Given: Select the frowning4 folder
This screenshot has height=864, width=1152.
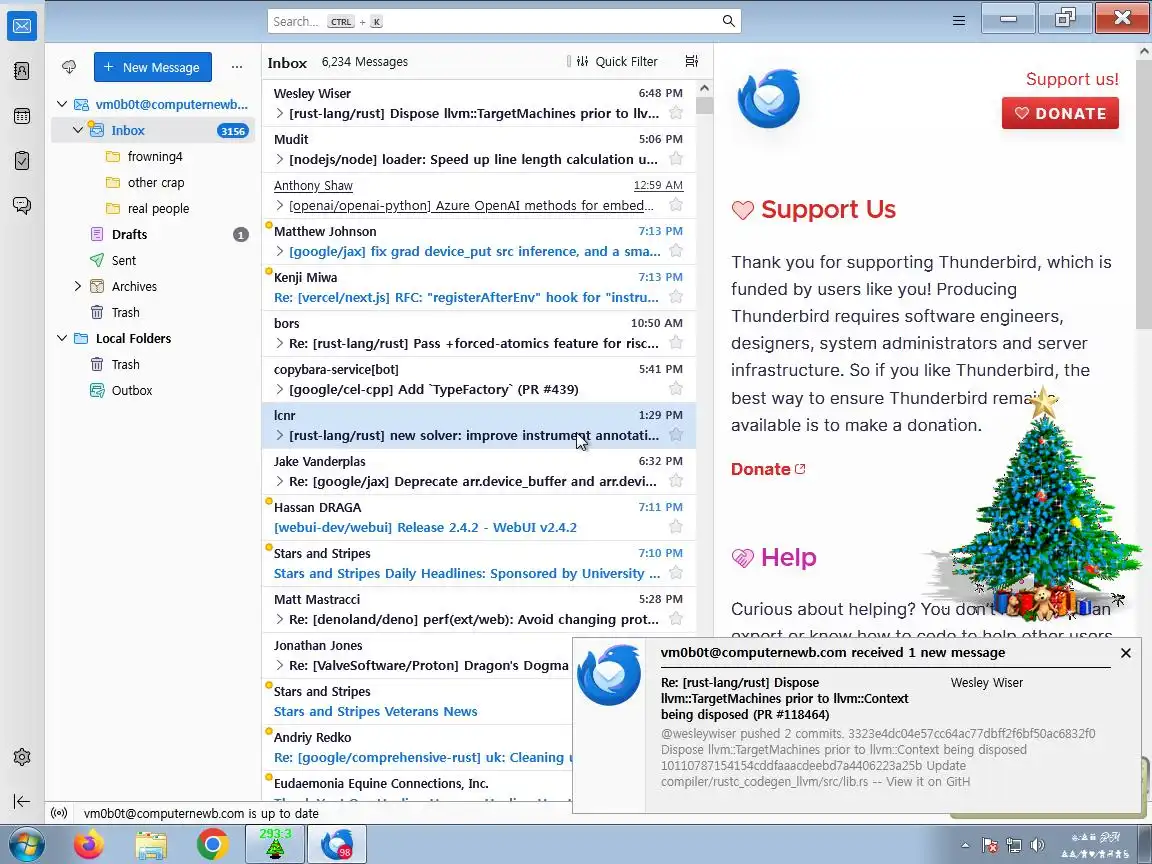Looking at the screenshot, I should [x=153, y=156].
